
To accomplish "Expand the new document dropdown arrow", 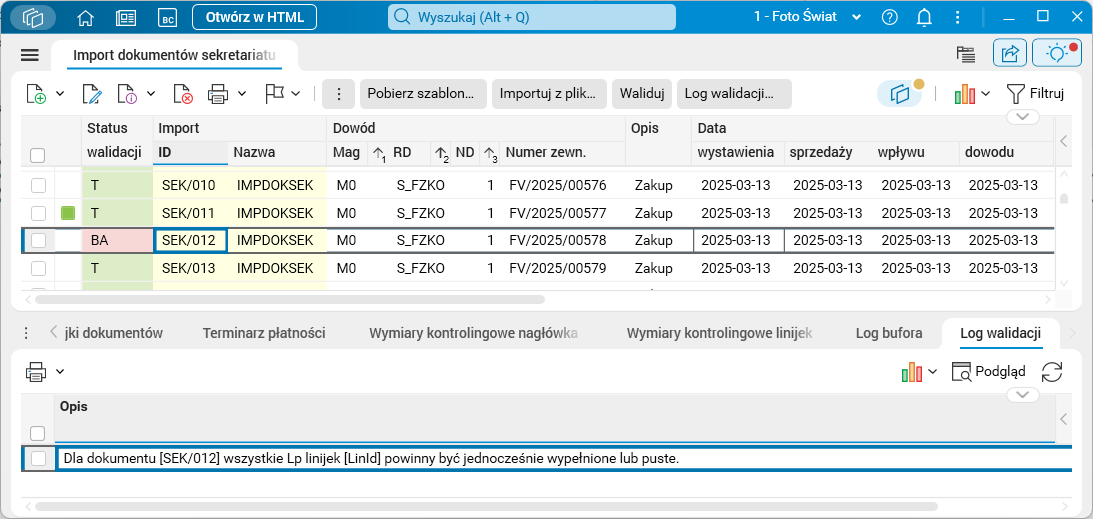I will 60,94.
